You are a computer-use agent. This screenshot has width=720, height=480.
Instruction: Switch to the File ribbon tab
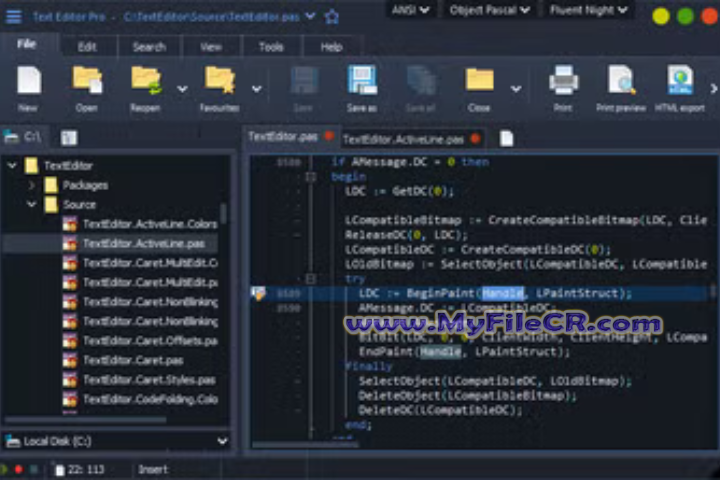[27, 44]
